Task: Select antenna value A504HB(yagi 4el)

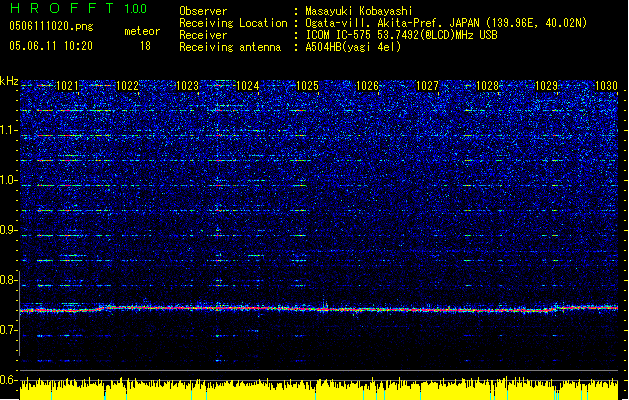Action: [353, 47]
